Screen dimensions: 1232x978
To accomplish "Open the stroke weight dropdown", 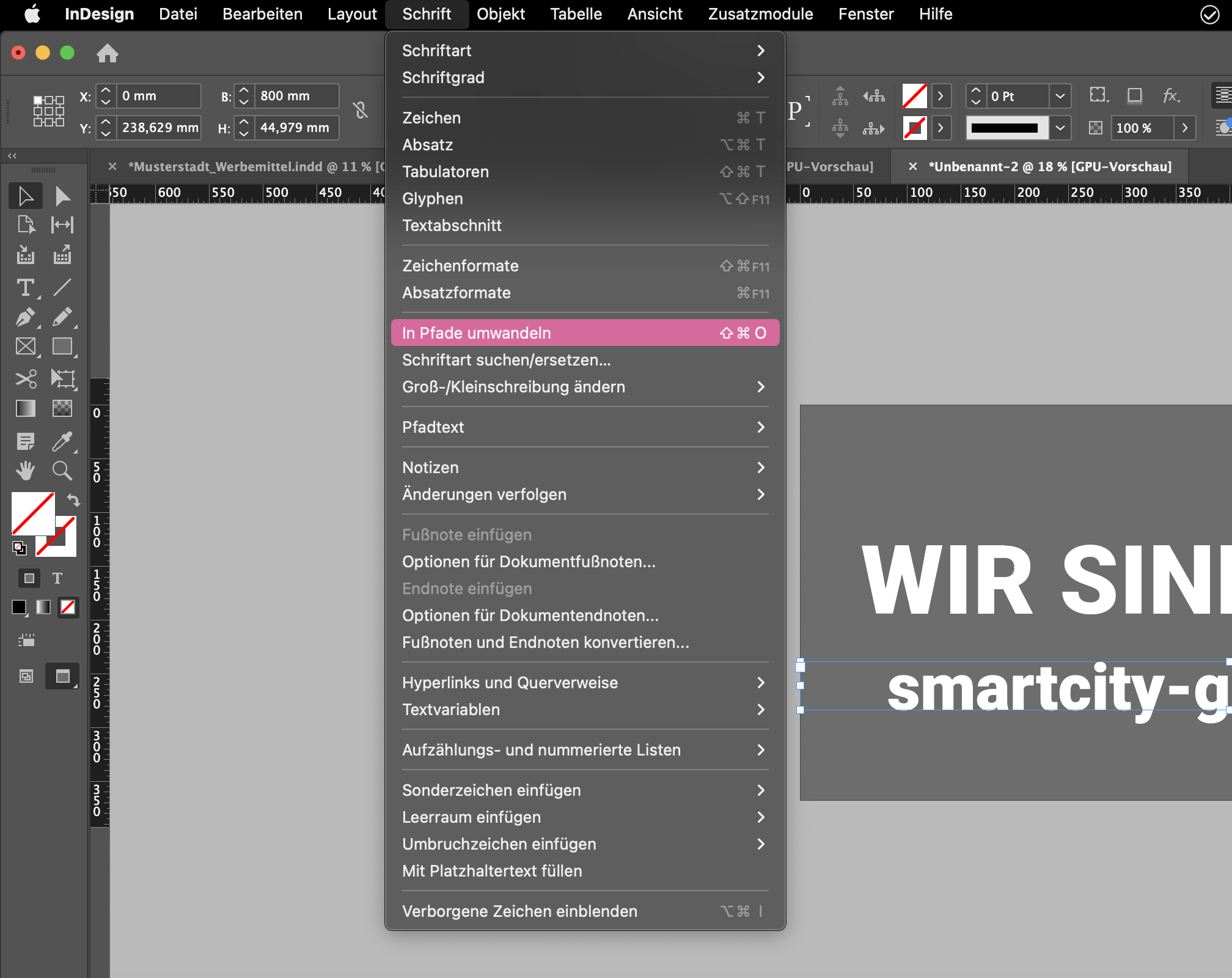I will click(1060, 96).
